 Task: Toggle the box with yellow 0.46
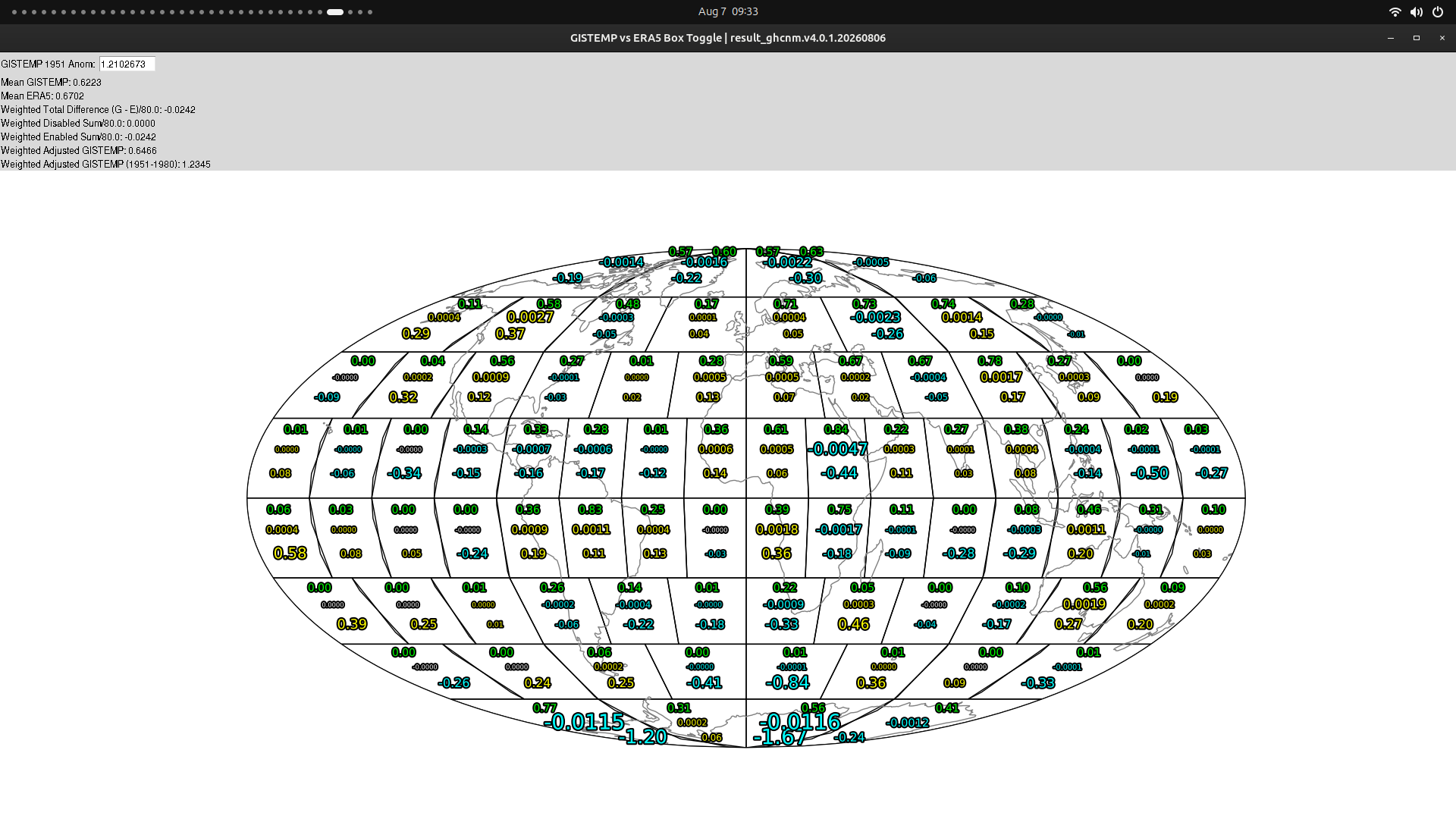[854, 624]
